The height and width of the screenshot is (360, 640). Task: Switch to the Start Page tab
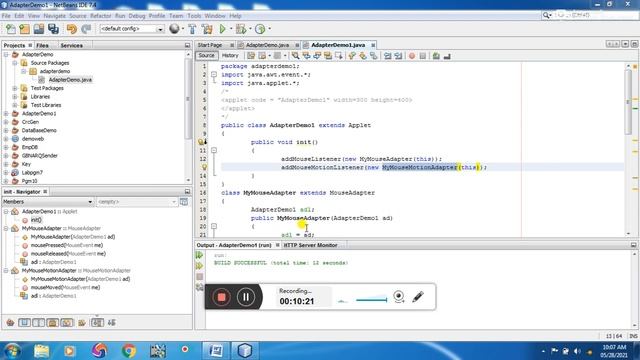point(211,45)
